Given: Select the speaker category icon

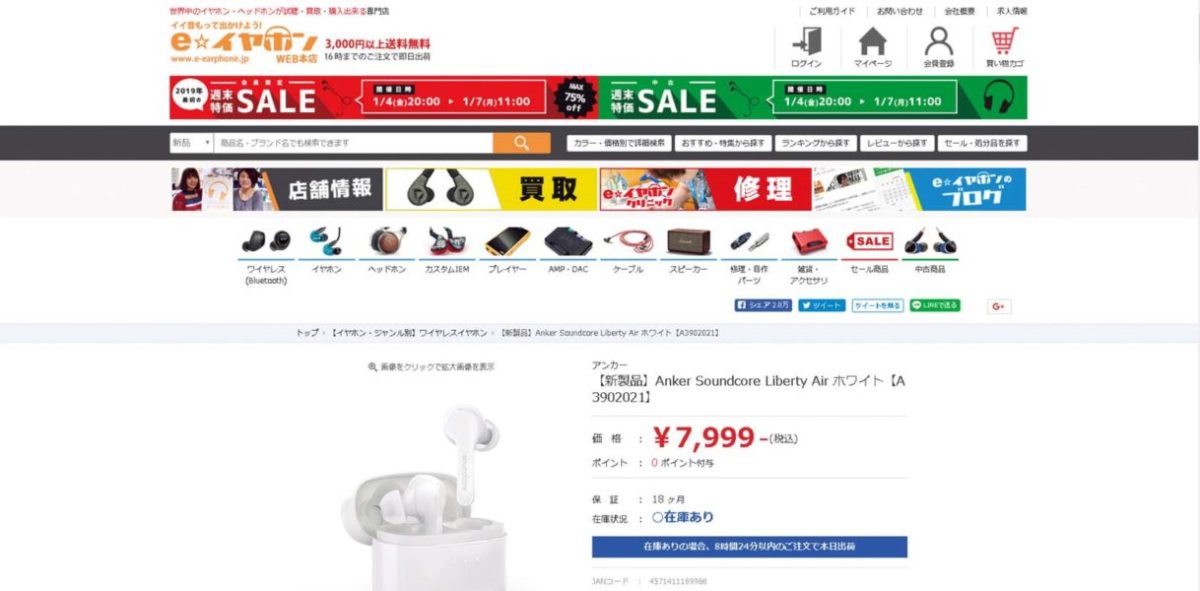Looking at the screenshot, I should (688, 251).
